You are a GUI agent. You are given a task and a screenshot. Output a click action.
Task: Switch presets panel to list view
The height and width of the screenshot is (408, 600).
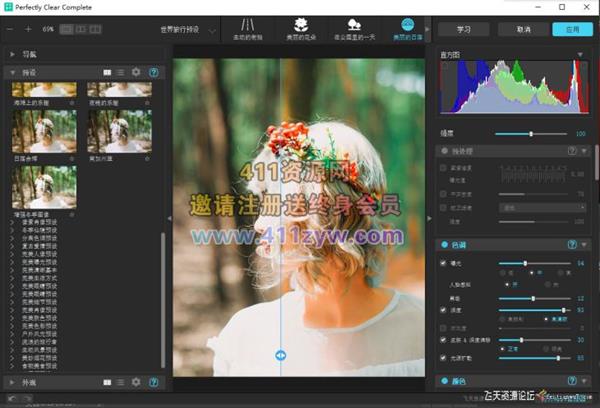tap(121, 73)
